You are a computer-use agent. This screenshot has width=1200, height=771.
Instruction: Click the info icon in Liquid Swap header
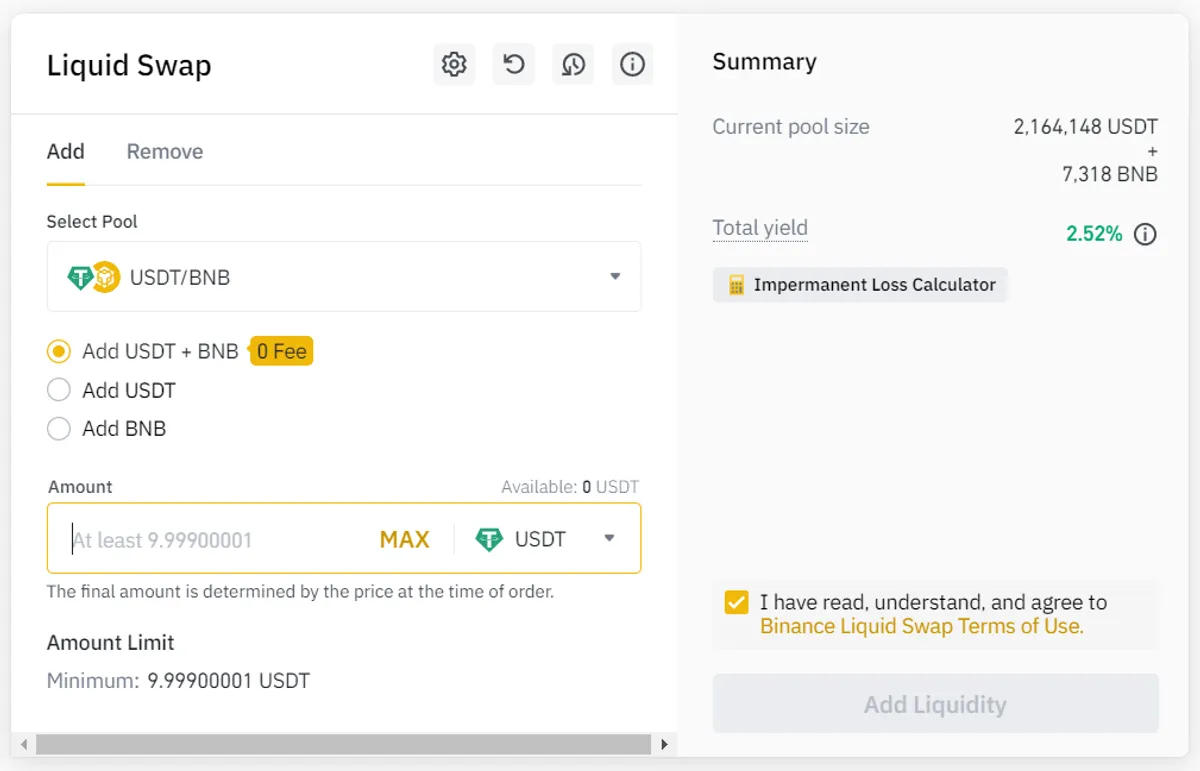pos(632,65)
